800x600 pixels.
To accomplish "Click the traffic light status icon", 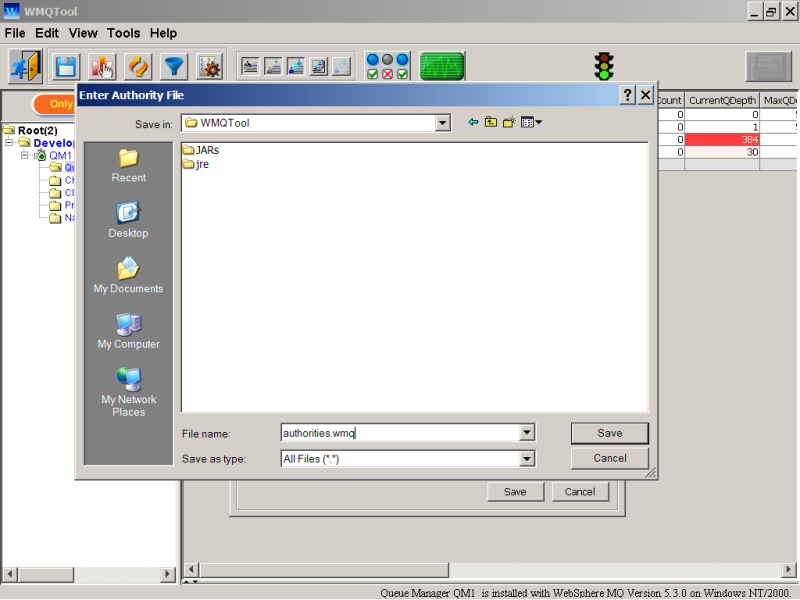I will click(x=604, y=66).
